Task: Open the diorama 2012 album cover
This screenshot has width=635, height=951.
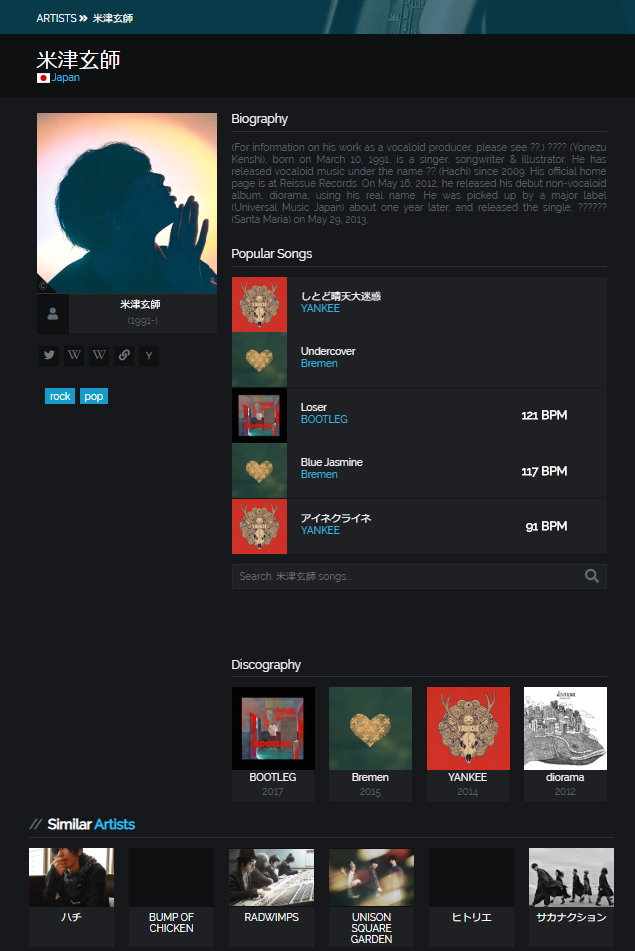Action: coord(565,728)
